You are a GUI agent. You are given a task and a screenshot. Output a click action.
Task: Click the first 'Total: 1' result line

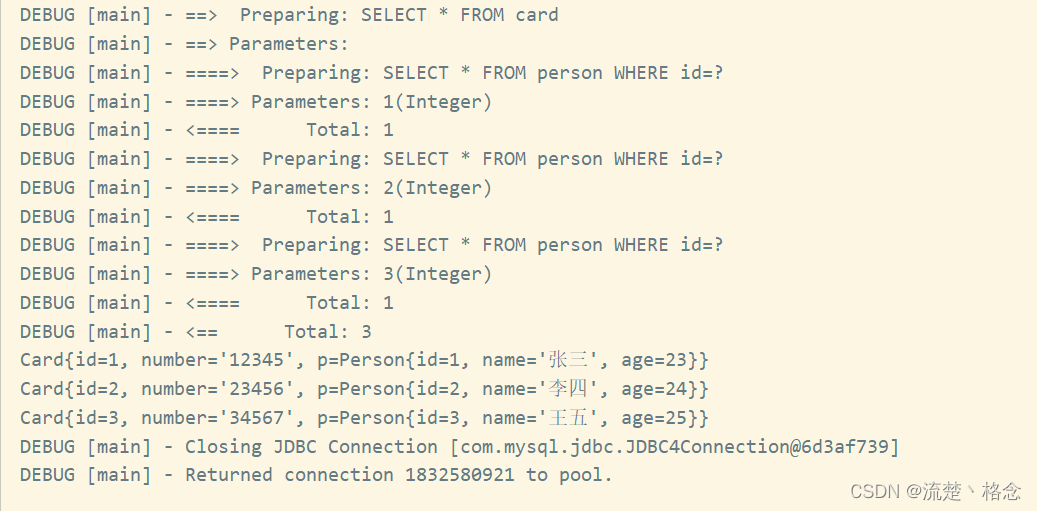(350, 130)
